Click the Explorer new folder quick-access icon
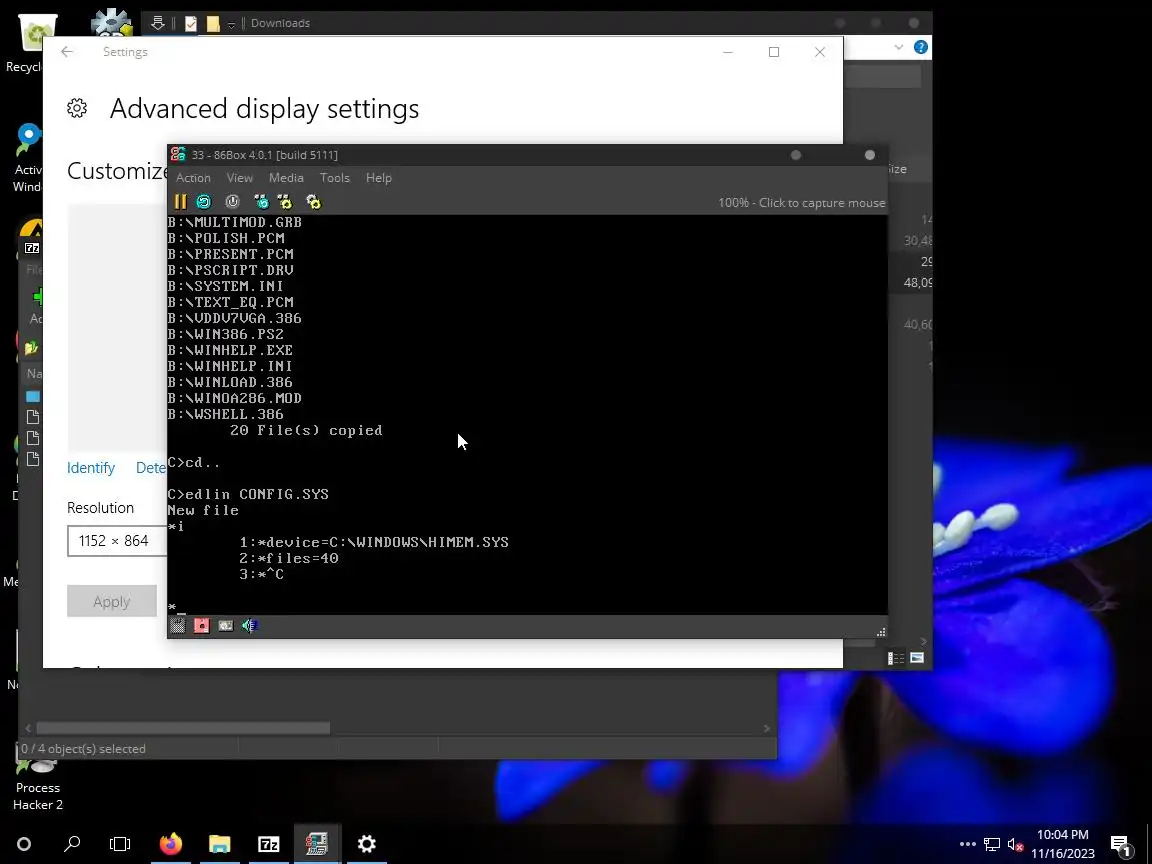1152x864 pixels. click(213, 24)
